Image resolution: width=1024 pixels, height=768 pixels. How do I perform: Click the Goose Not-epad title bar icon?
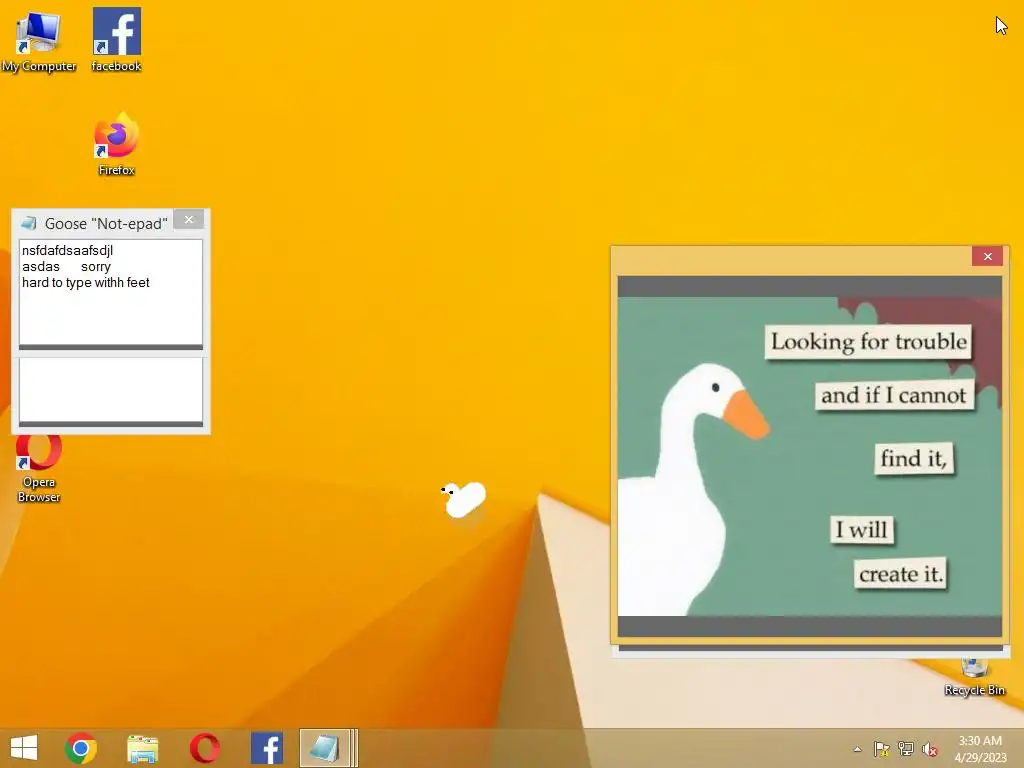click(x=29, y=223)
